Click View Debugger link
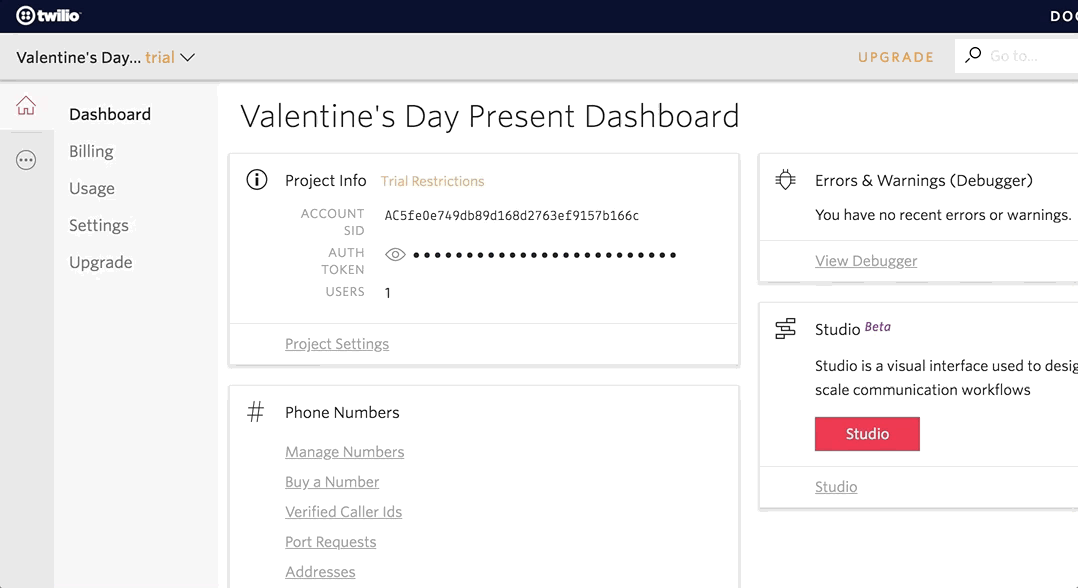The width and height of the screenshot is (1078, 588). click(x=866, y=261)
